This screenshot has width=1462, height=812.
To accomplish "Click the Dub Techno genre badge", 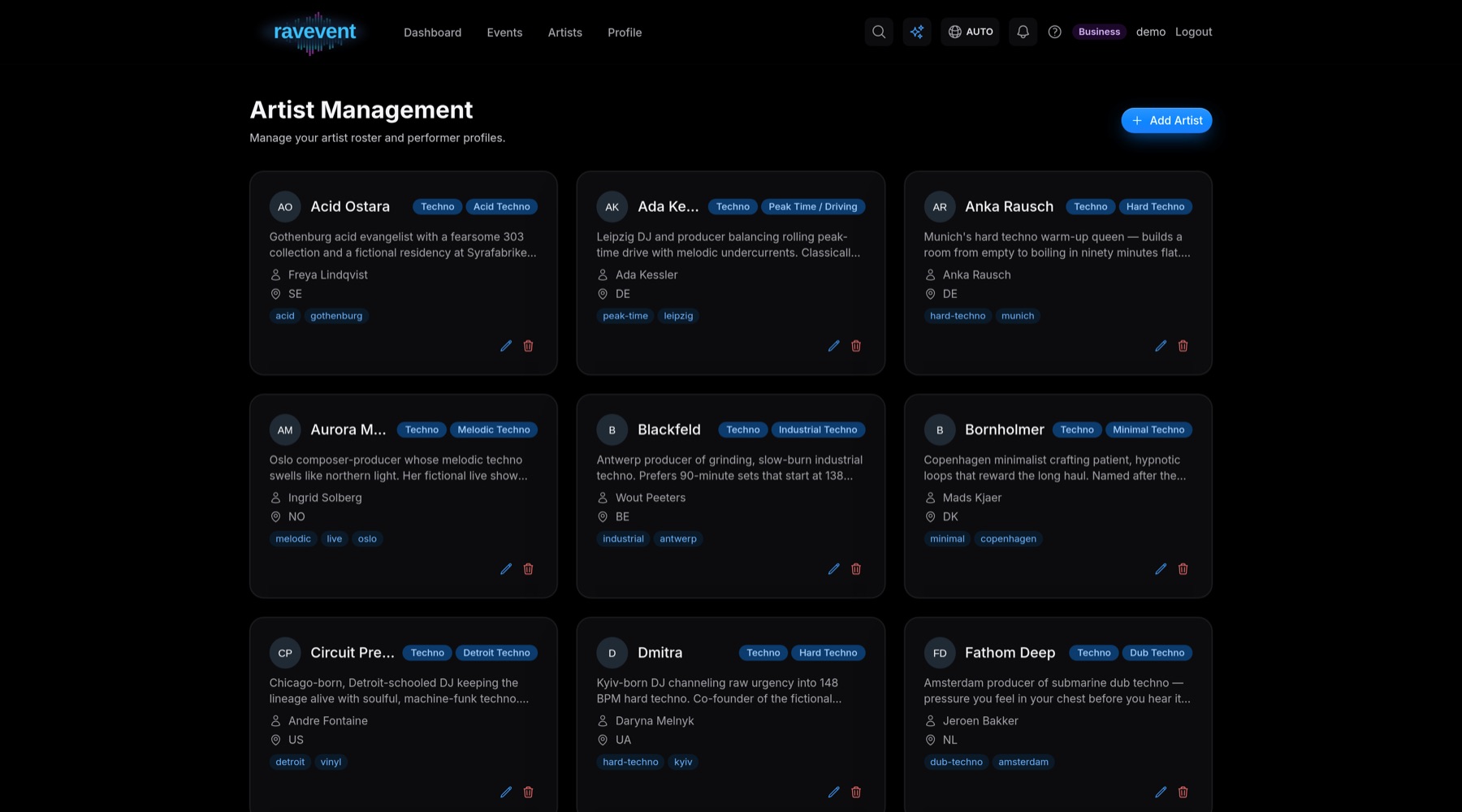I will point(1157,653).
